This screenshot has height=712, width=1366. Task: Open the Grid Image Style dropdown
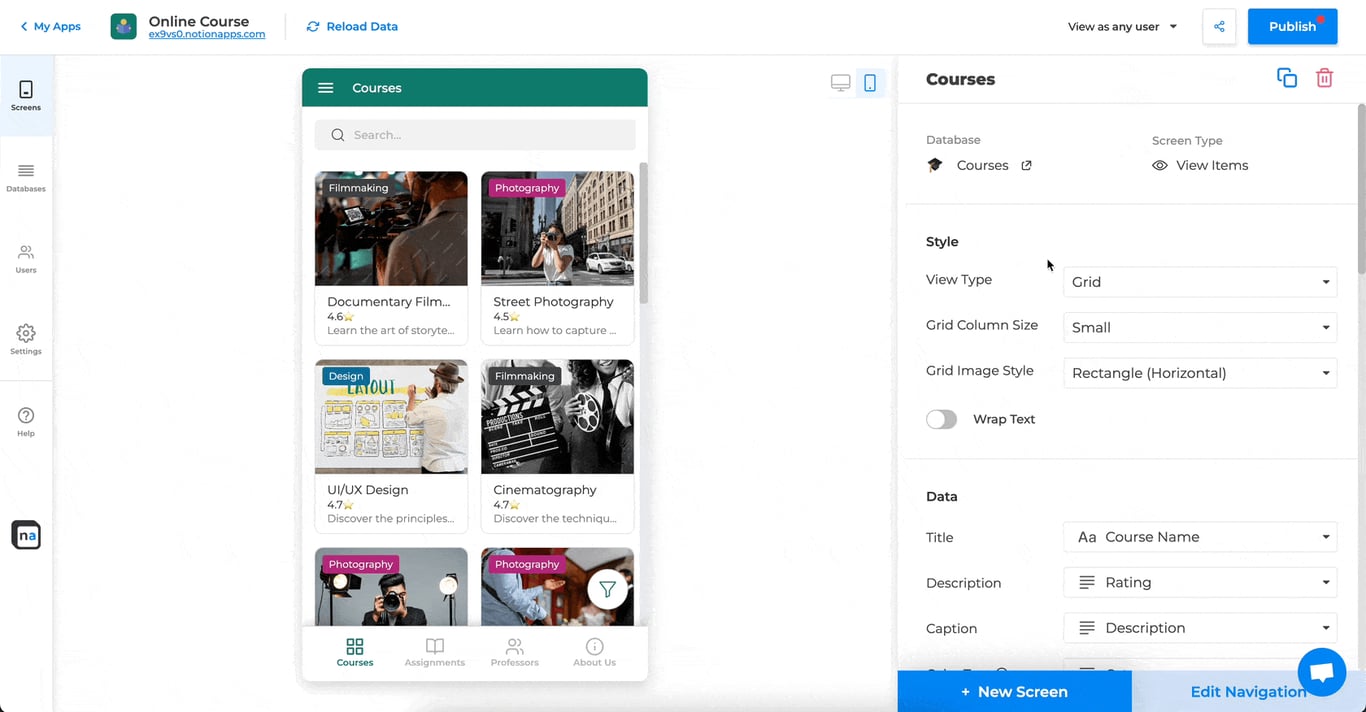pyautogui.click(x=1200, y=373)
